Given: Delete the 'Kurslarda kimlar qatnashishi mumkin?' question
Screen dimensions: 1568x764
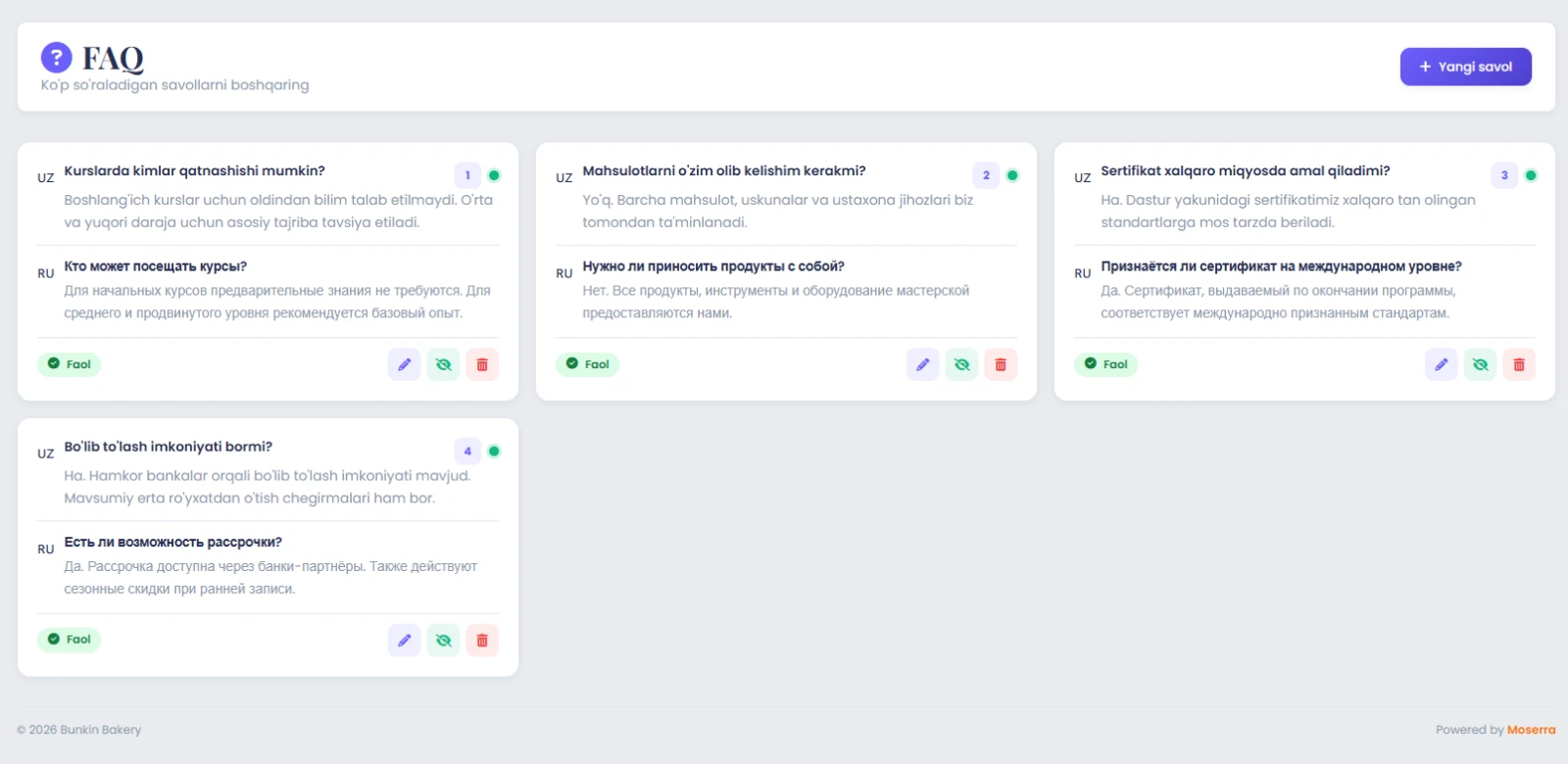Looking at the screenshot, I should tap(482, 364).
